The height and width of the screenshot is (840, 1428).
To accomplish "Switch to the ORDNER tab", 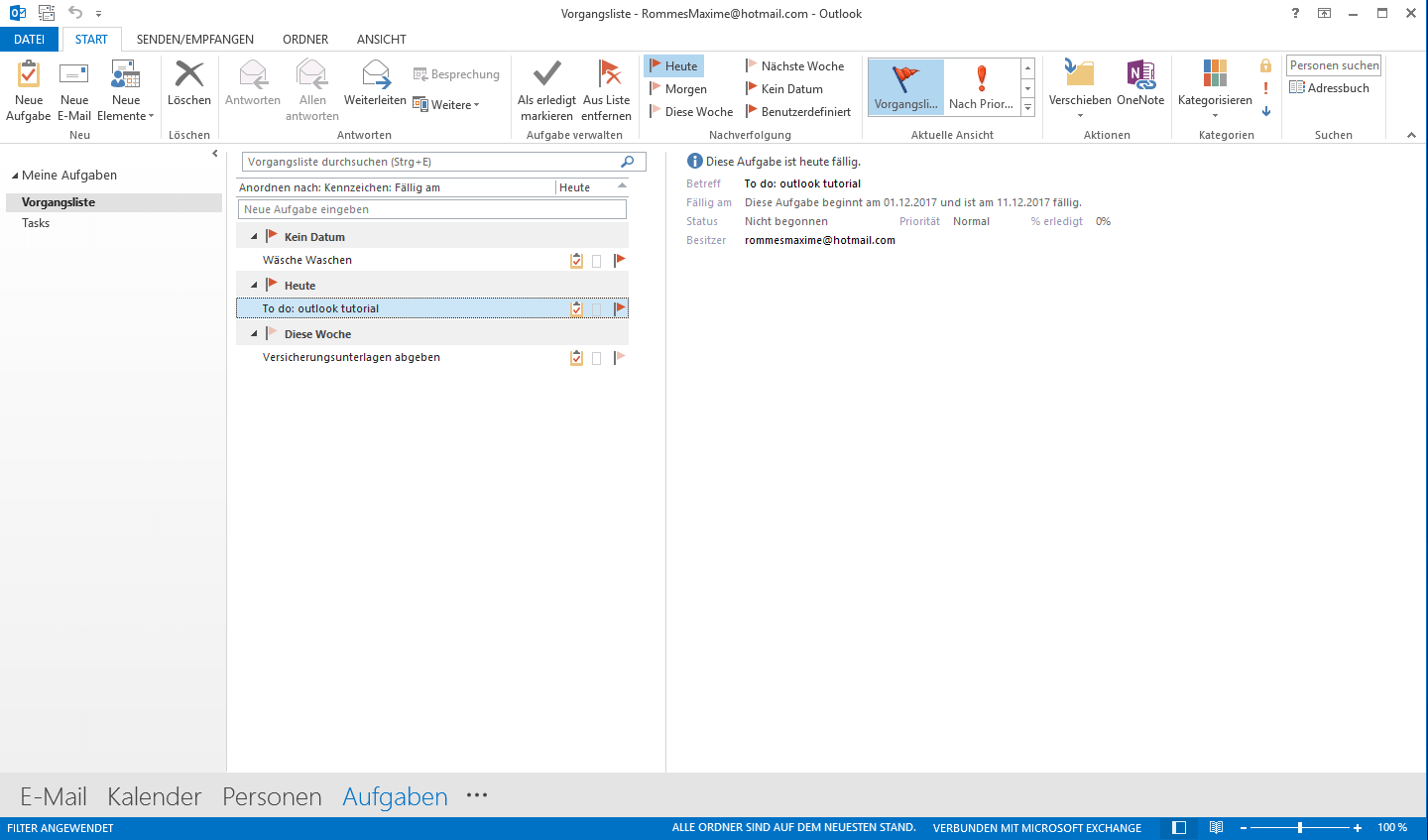I will click(305, 39).
